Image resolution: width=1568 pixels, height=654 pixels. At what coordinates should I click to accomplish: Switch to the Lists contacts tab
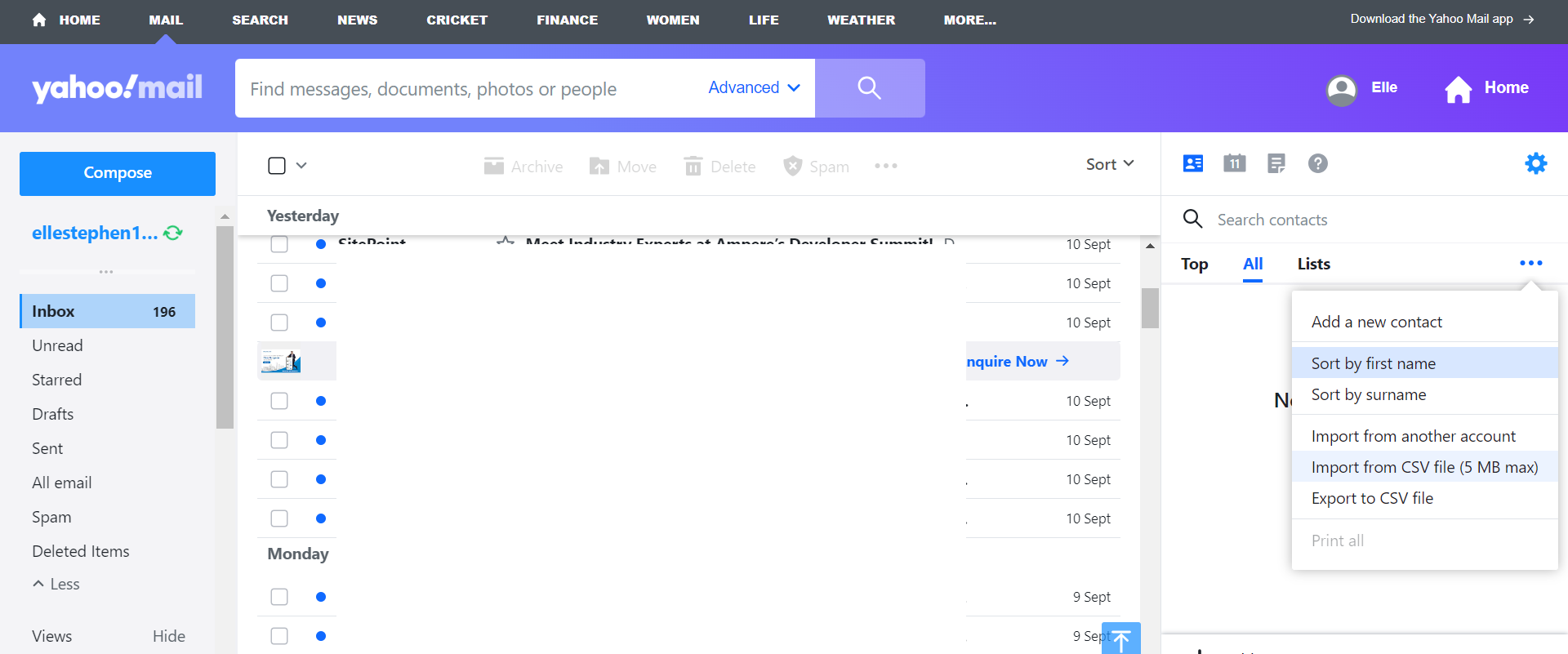pyautogui.click(x=1314, y=264)
